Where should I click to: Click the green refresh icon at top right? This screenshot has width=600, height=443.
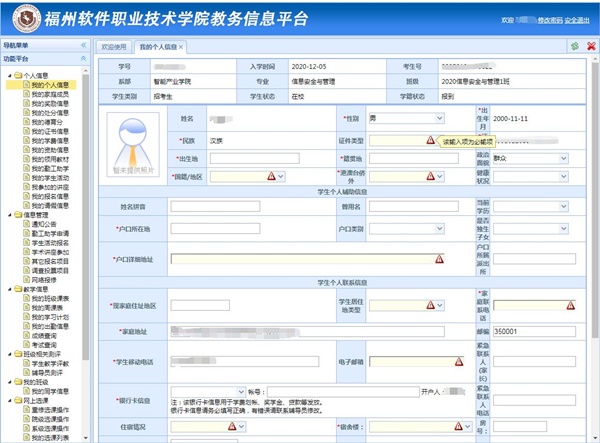[575, 47]
